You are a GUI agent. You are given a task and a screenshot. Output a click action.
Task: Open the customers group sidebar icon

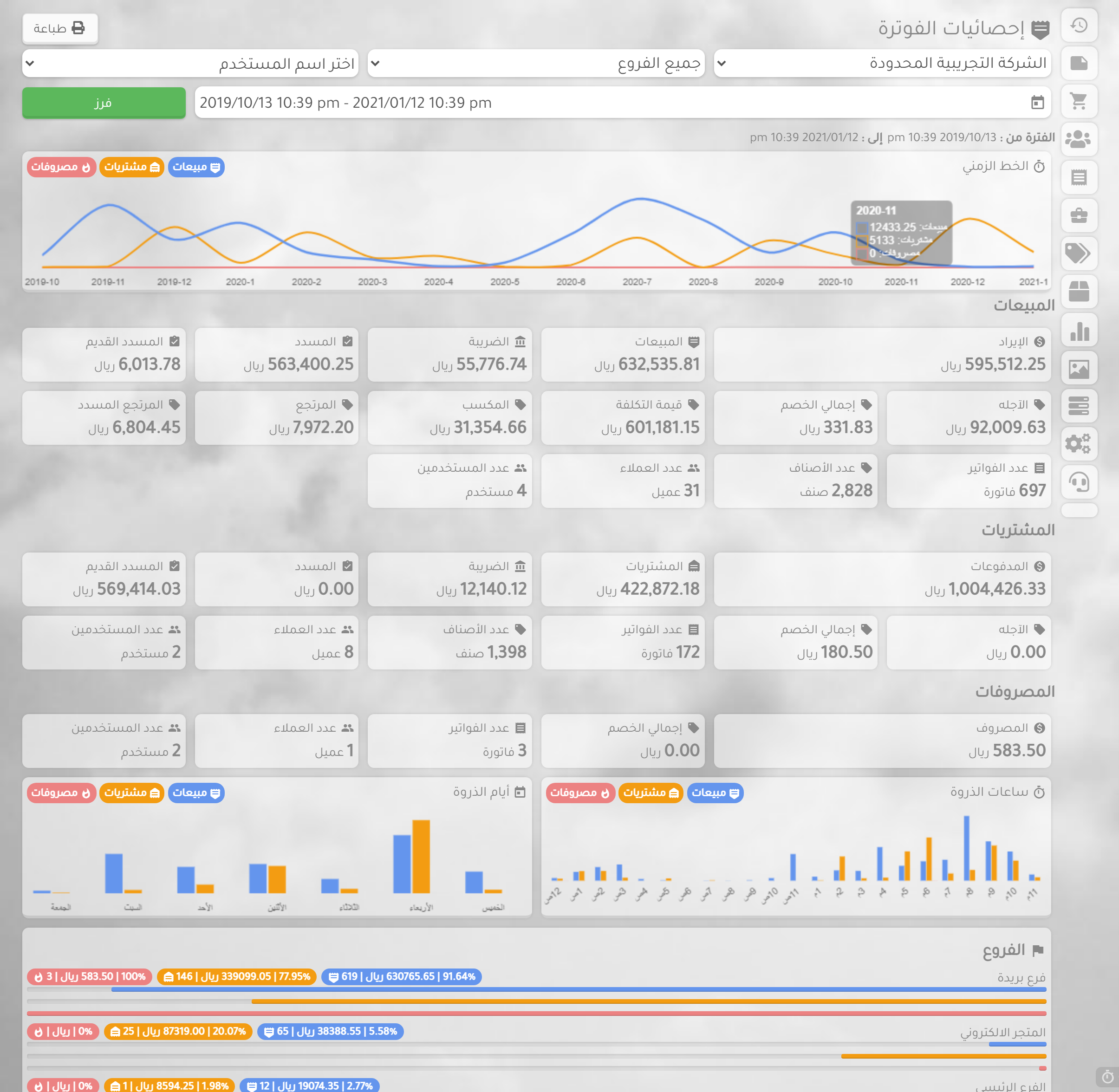pos(1079,139)
